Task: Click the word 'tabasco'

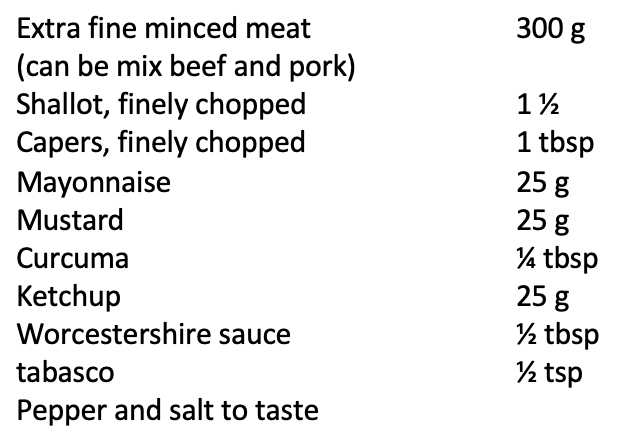Action: coord(65,372)
